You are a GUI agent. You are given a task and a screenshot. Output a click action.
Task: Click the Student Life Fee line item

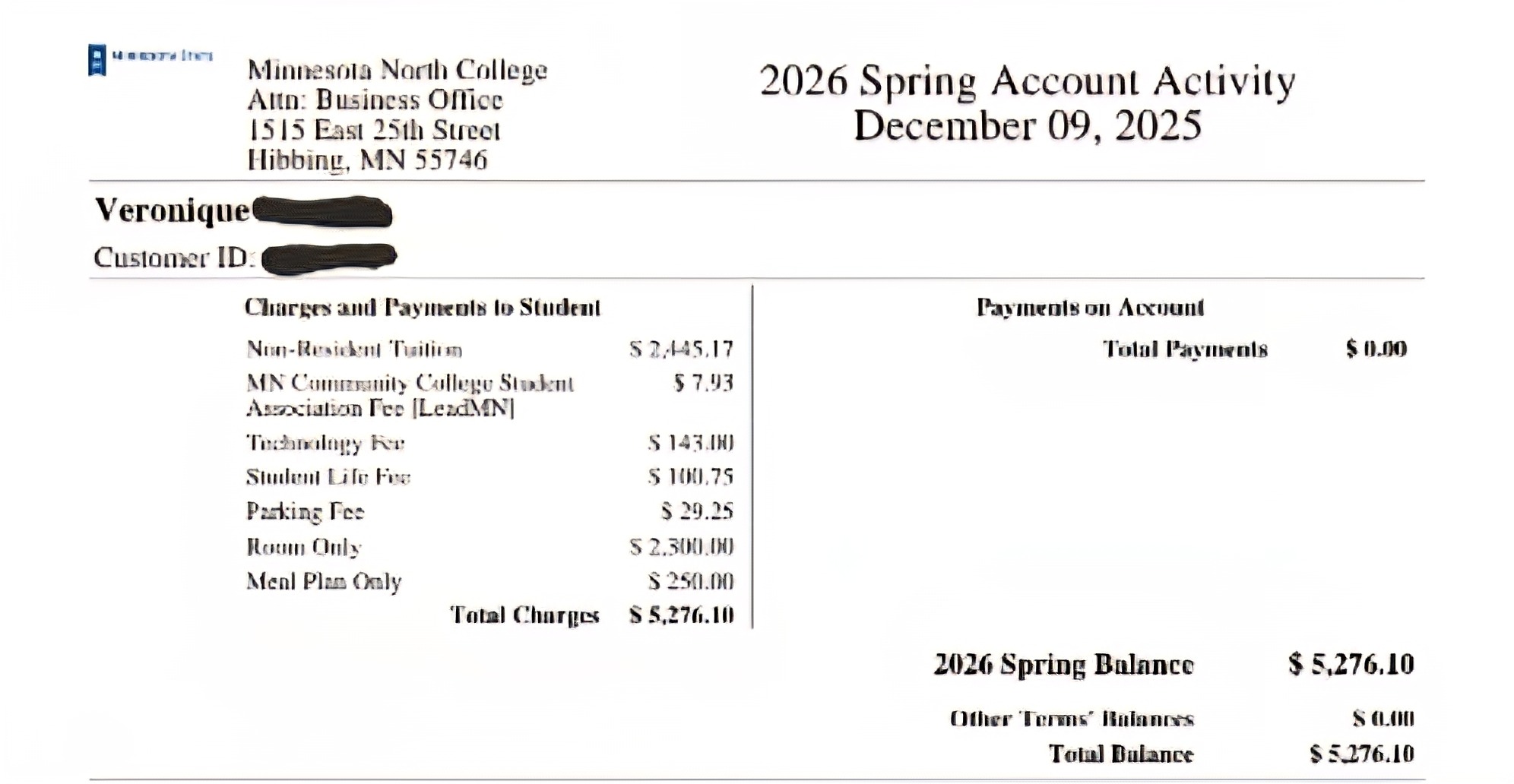click(x=328, y=477)
